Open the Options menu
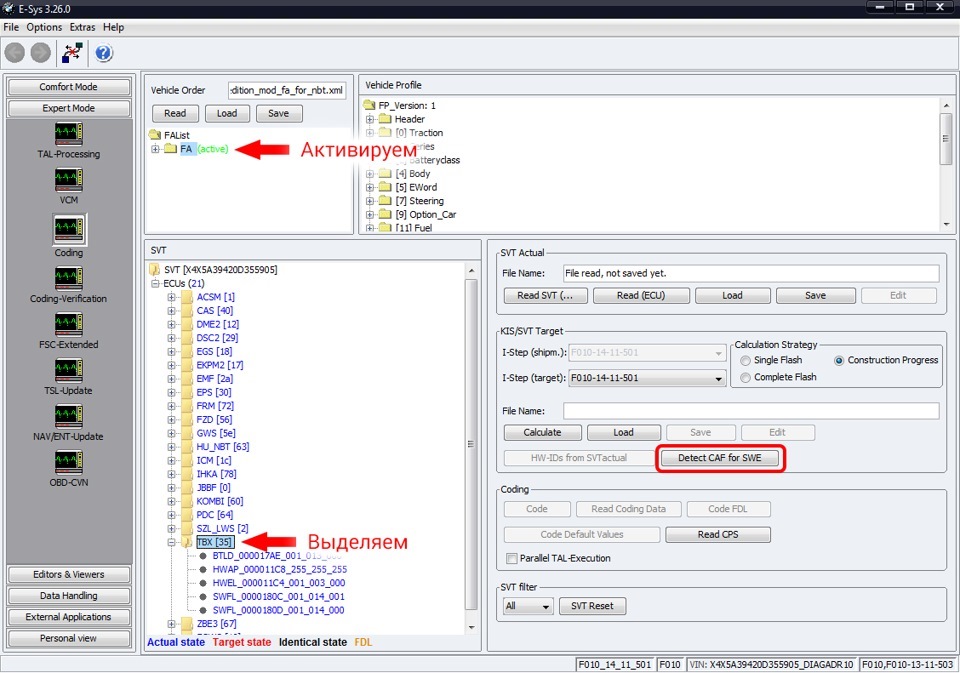This screenshot has height=673, width=960. click(44, 27)
